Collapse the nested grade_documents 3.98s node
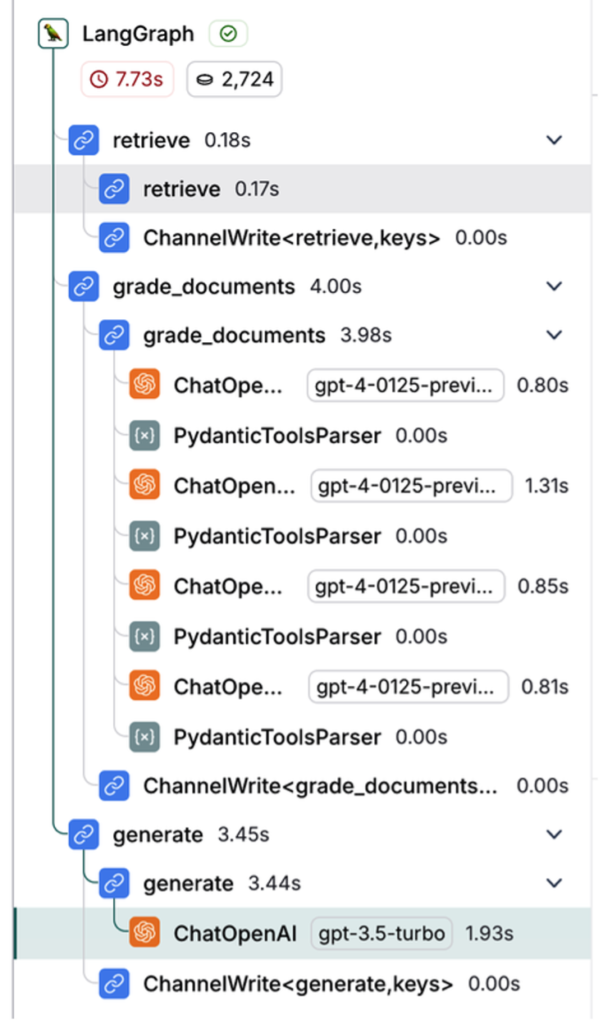This screenshot has height=1024, width=603. (554, 335)
